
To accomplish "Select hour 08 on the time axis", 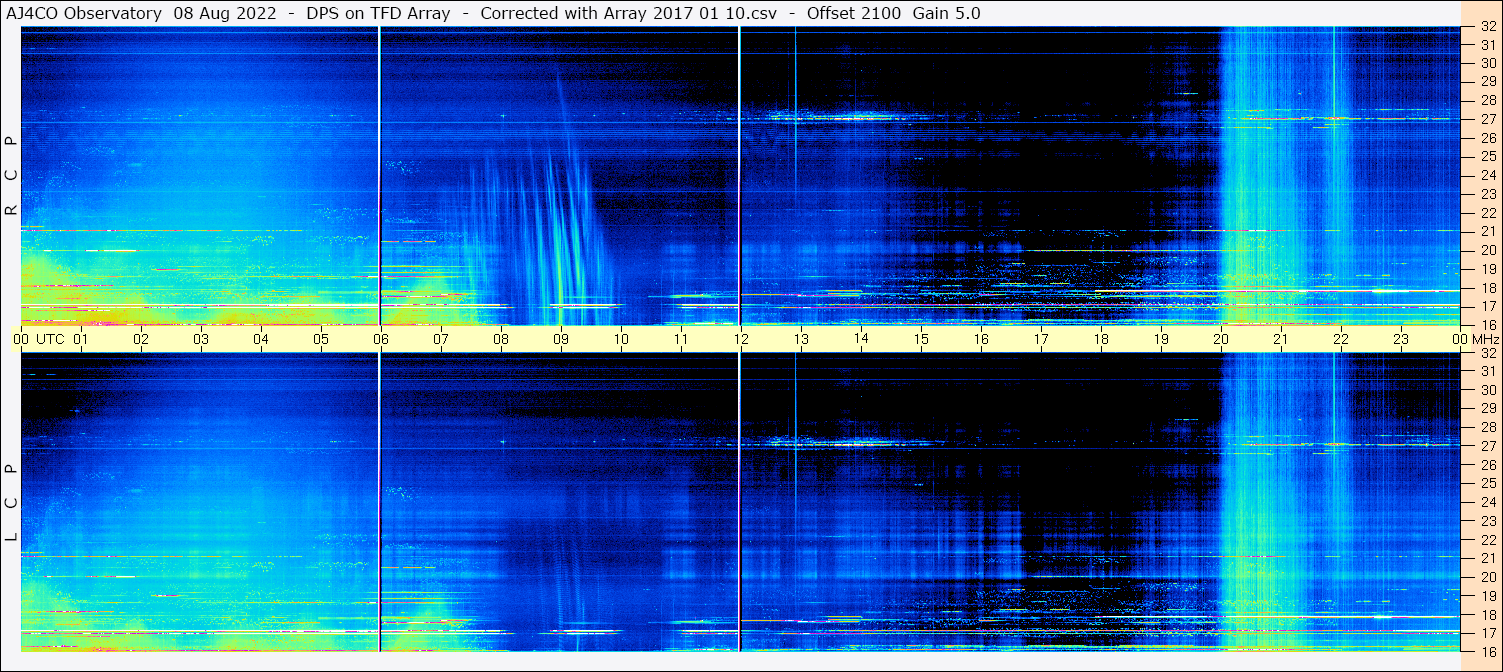I will (x=501, y=339).
